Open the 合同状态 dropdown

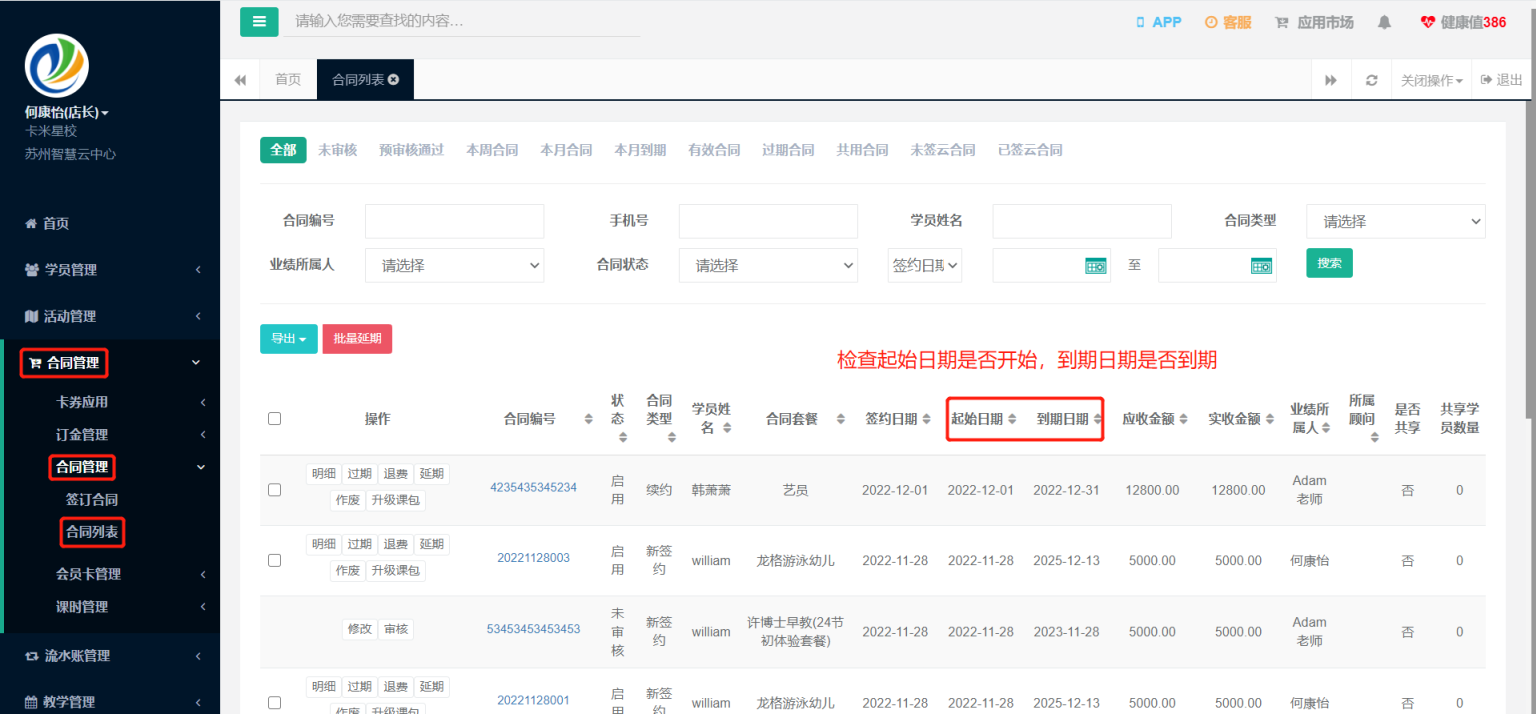point(768,265)
